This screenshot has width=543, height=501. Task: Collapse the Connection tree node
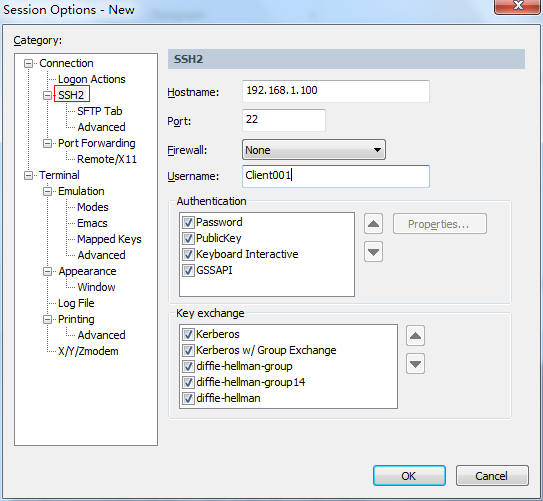click(28, 63)
